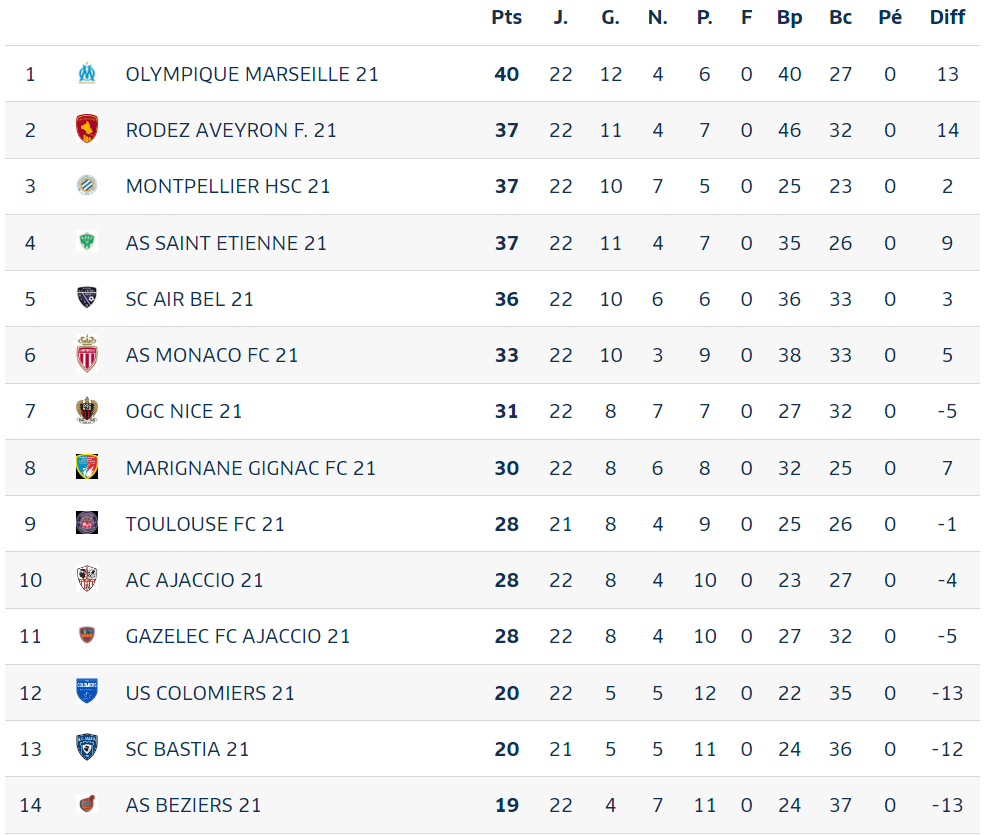This screenshot has width=987, height=835.
Task: Click the Marignane Gignac FC logo
Action: [x=87, y=467]
